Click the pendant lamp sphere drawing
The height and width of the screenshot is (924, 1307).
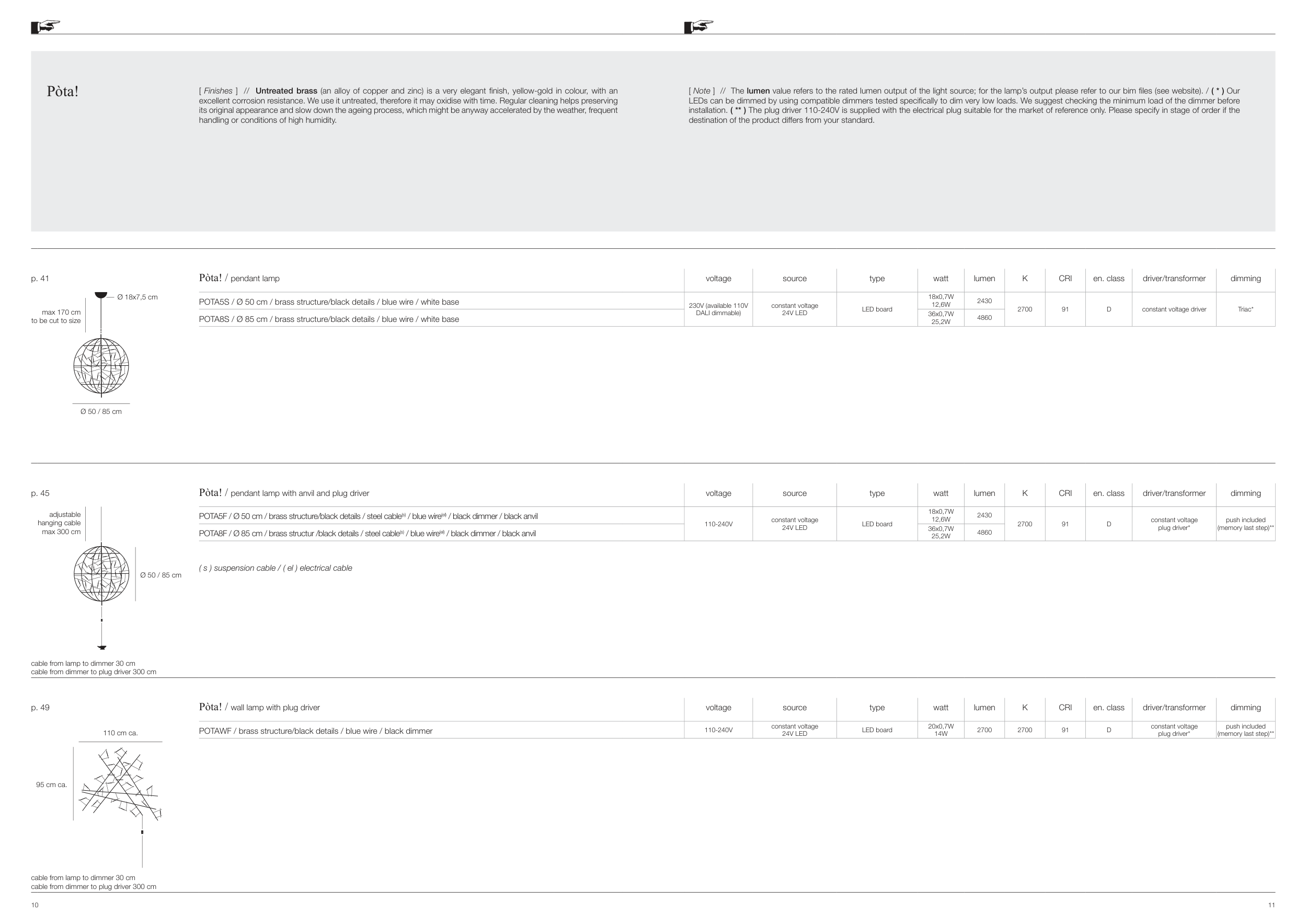point(101,366)
